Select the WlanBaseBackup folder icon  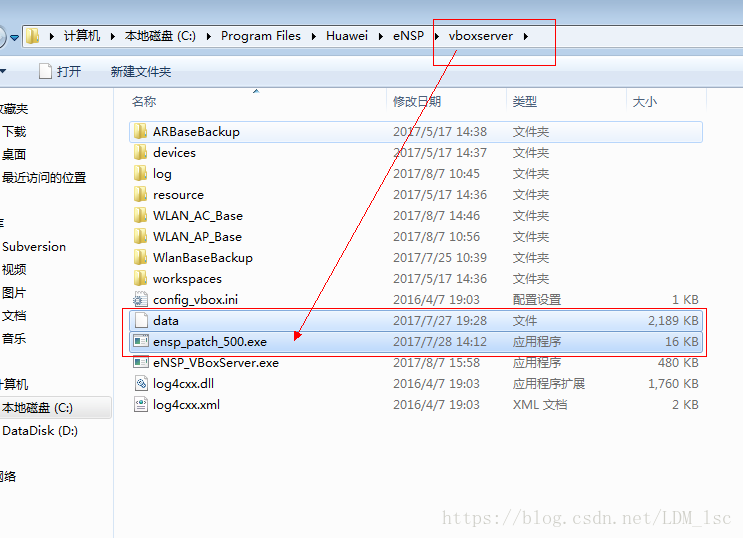(140, 257)
